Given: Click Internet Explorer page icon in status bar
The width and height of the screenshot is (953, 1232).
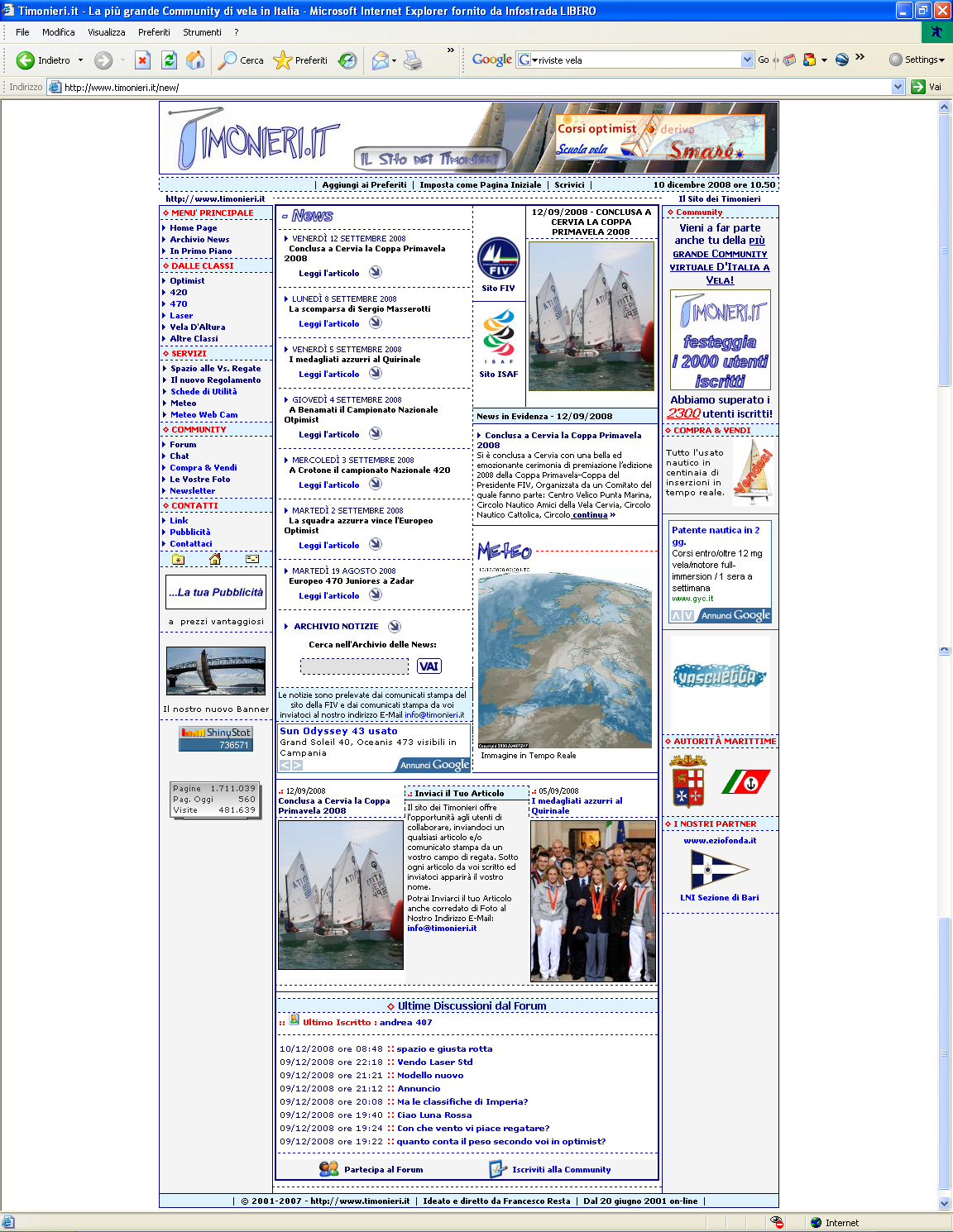Looking at the screenshot, I should point(8,1223).
